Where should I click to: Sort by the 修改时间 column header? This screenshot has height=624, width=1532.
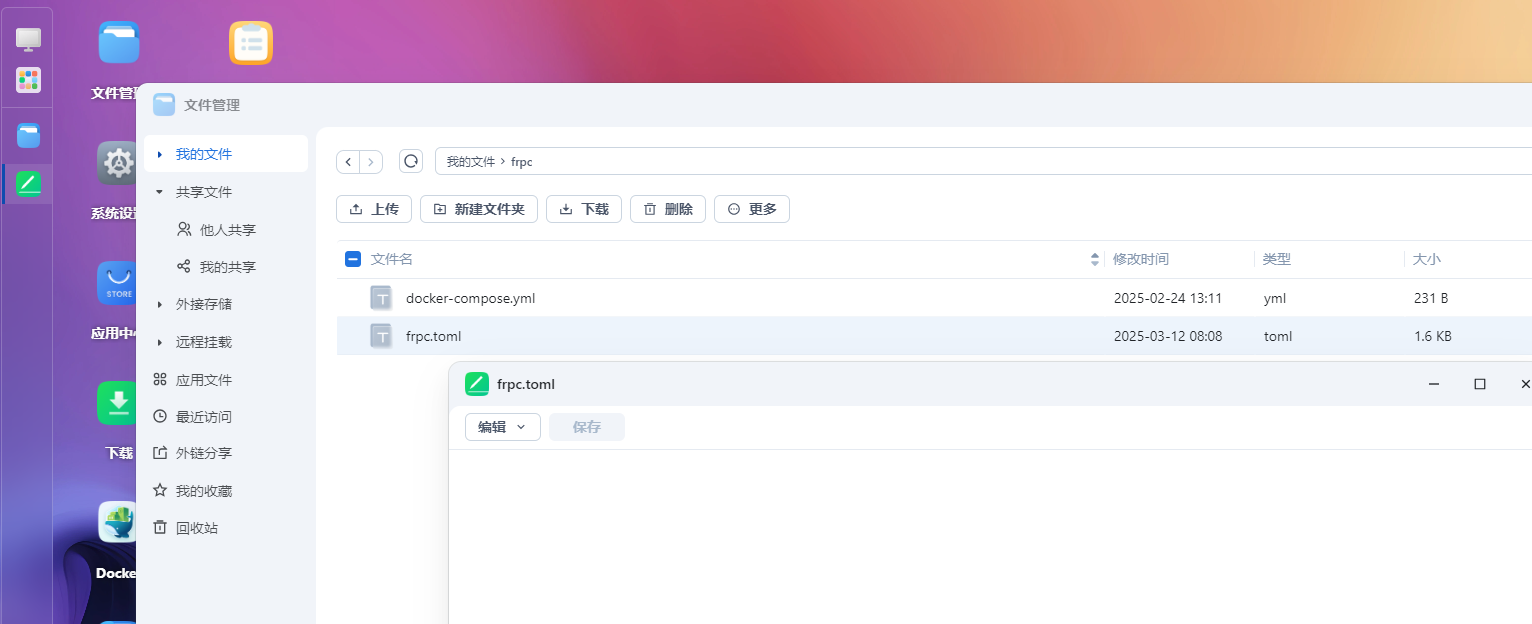1141,259
